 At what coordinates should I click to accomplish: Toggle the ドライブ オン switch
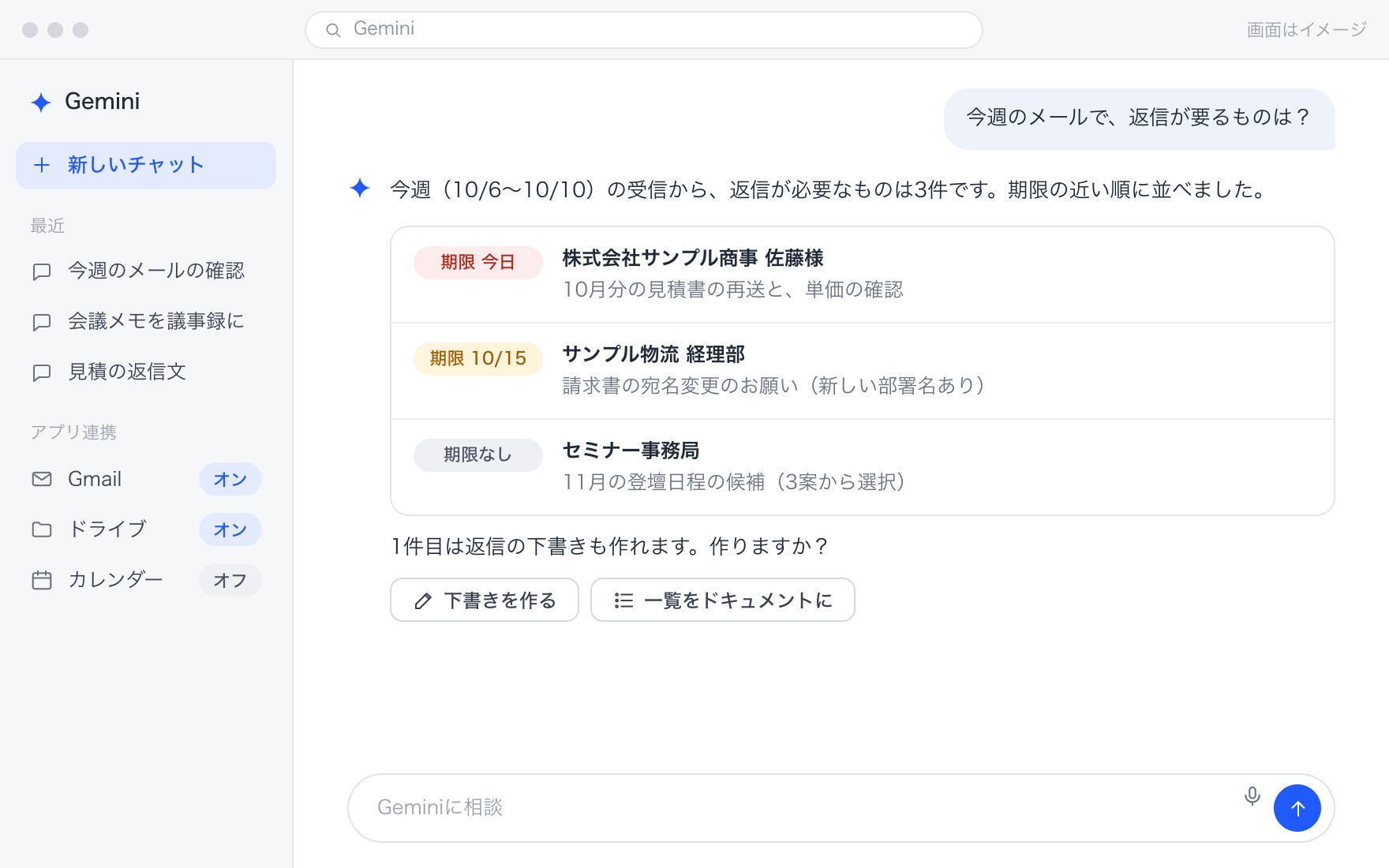[230, 529]
